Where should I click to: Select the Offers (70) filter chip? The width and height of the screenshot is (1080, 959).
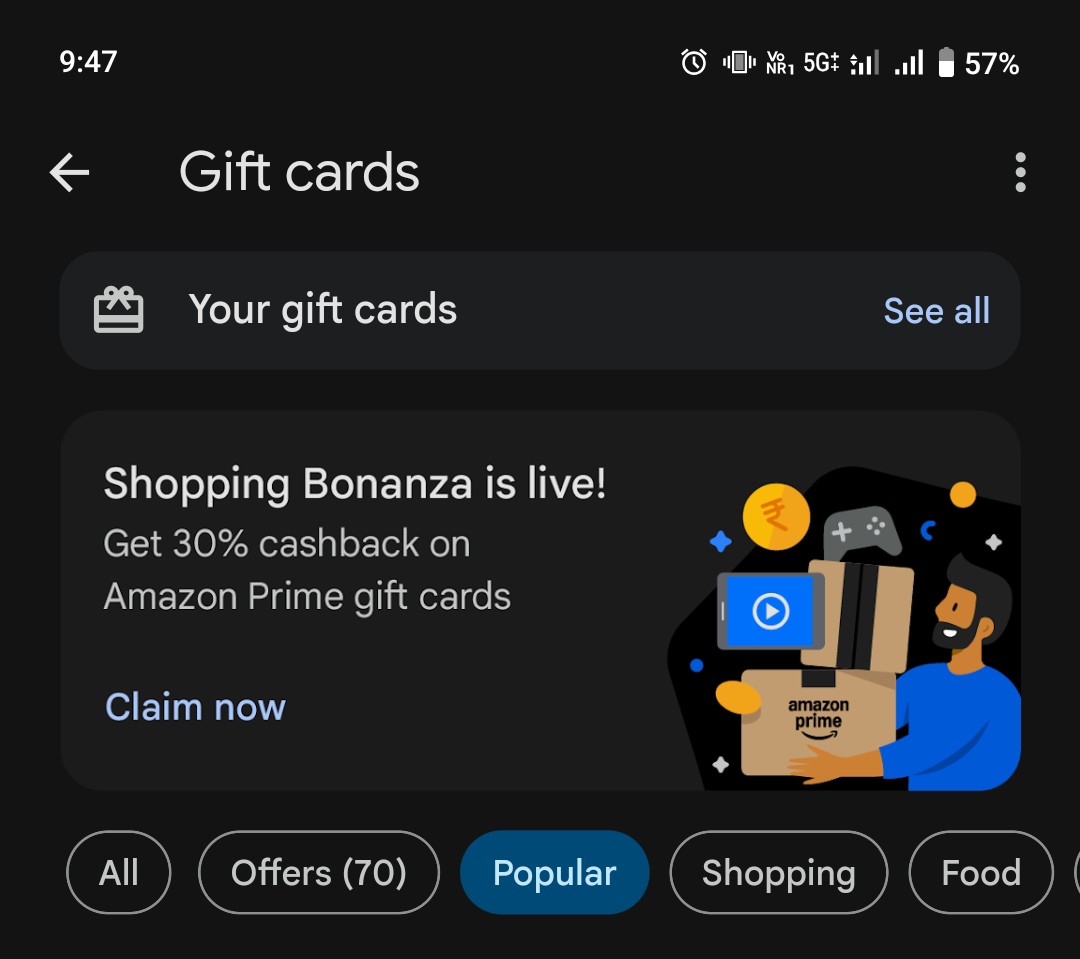[x=319, y=872]
